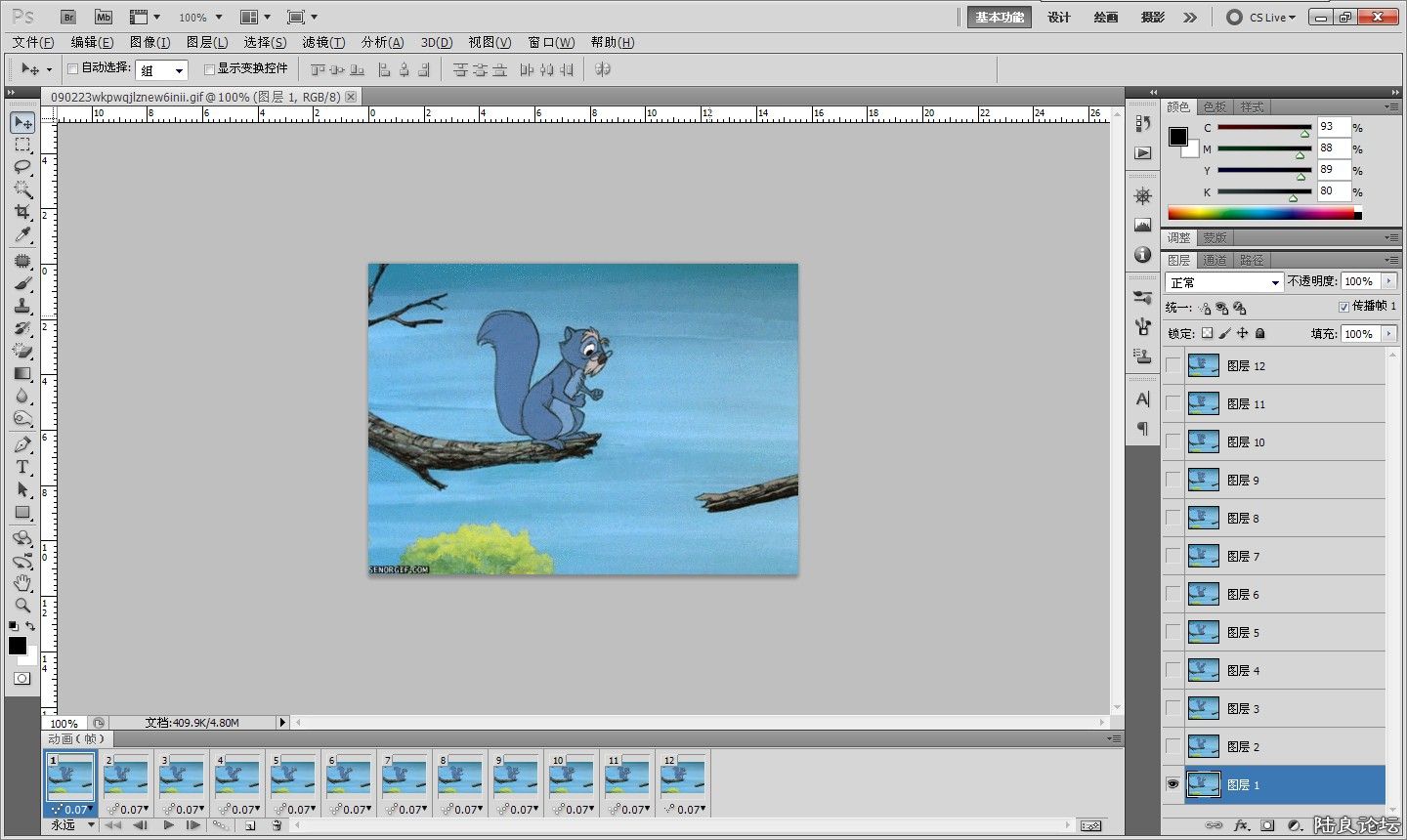Select the Zoom magnifier tool
Viewport: 1407px width, 840px height.
click(x=22, y=606)
